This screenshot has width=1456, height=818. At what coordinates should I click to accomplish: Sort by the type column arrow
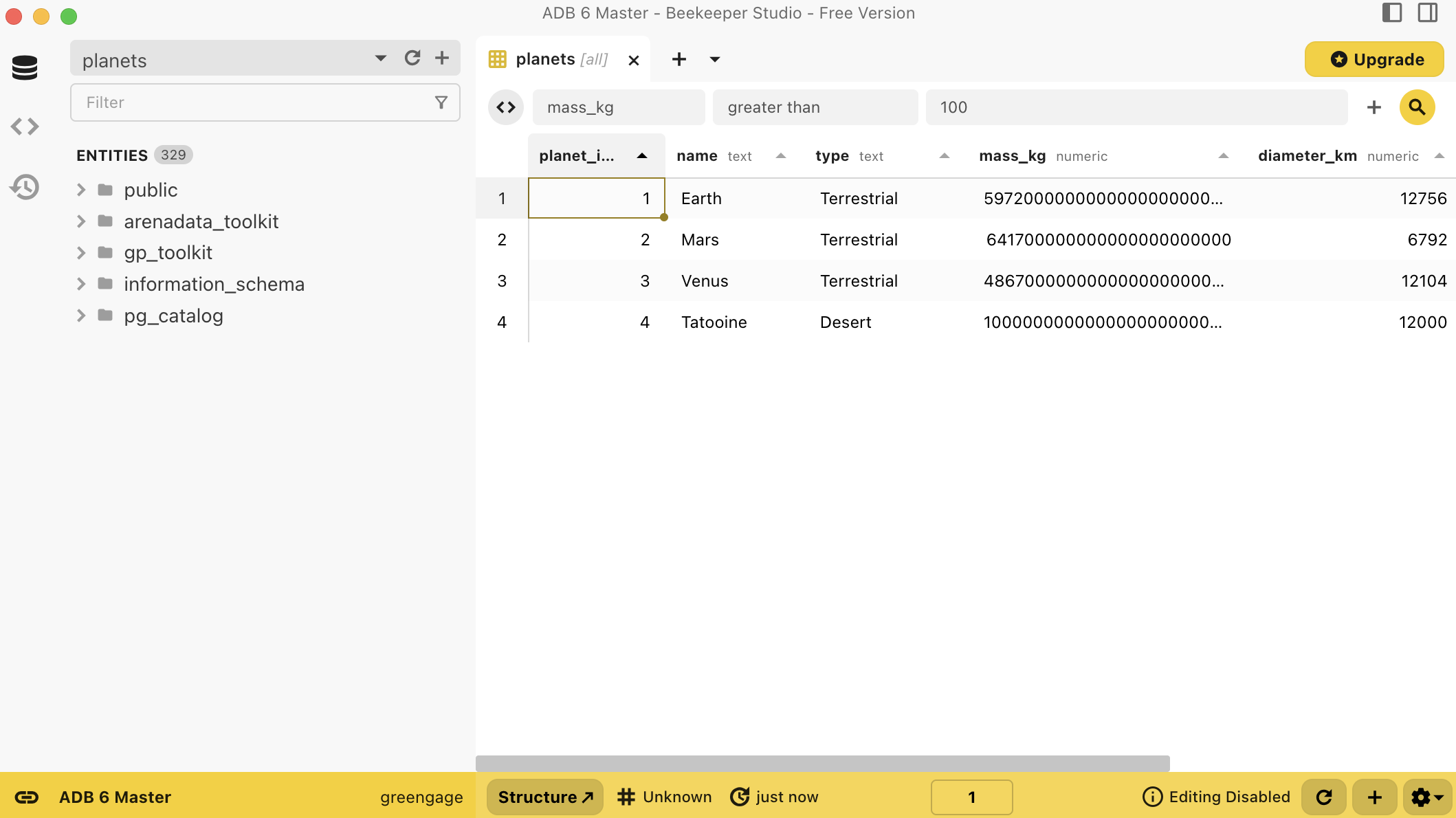[945, 156]
